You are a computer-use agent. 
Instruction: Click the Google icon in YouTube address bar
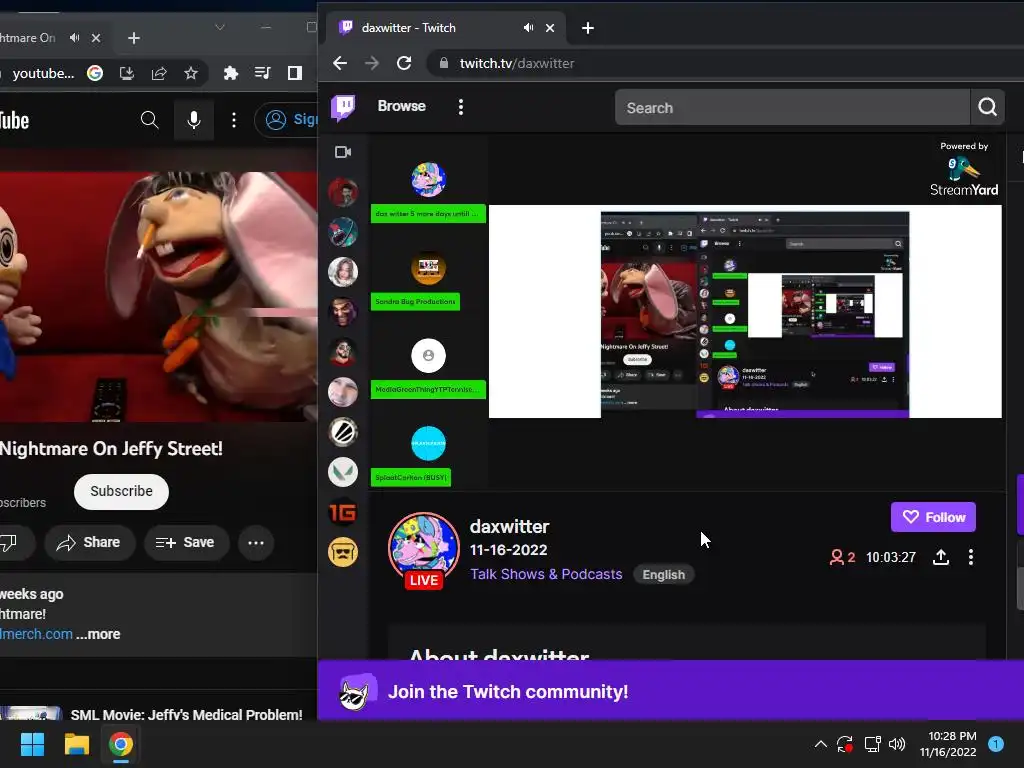95,73
